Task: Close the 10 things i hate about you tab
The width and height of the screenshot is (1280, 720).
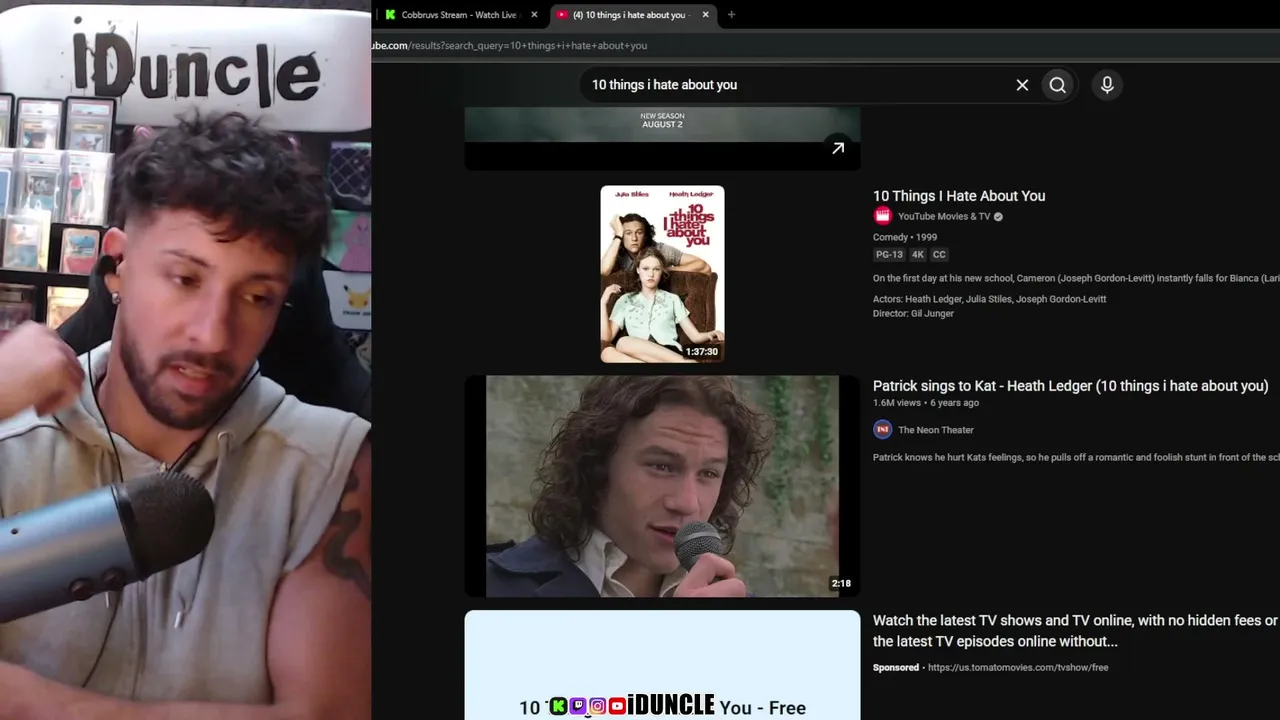Action: click(x=706, y=15)
